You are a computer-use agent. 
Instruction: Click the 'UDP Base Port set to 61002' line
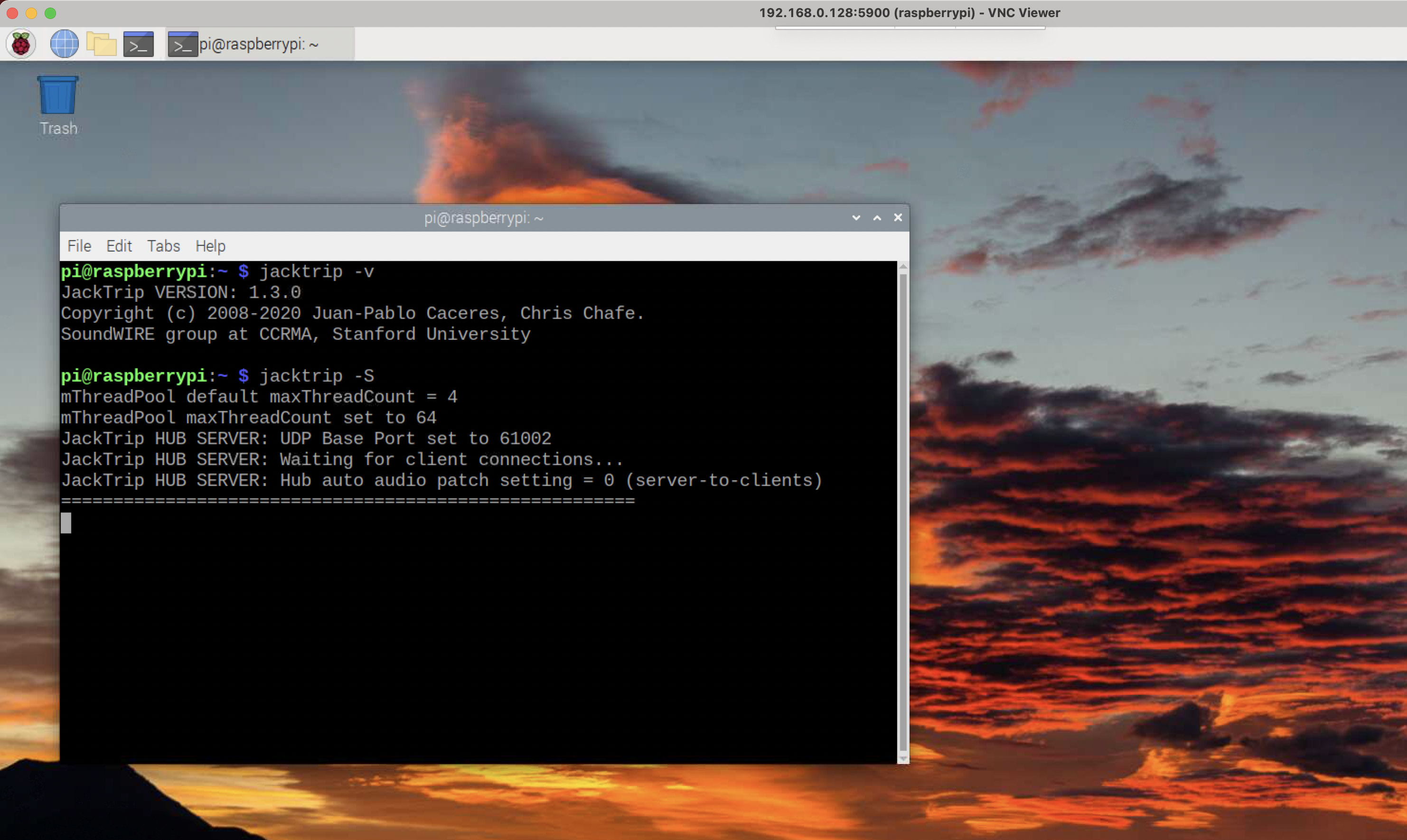(306, 439)
